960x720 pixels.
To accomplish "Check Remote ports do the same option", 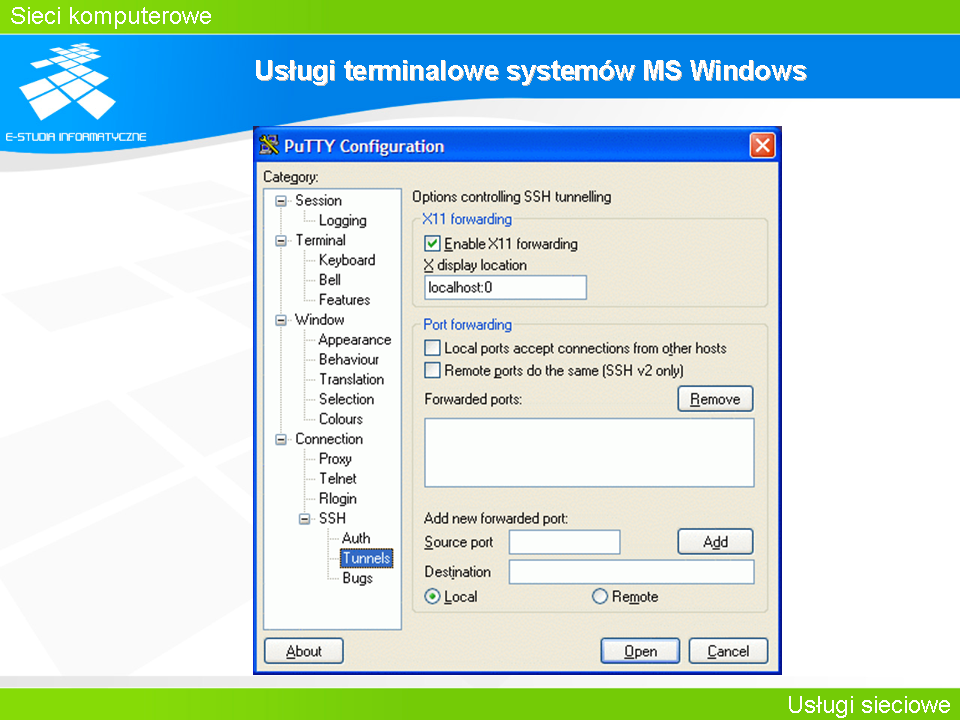I will [432, 370].
